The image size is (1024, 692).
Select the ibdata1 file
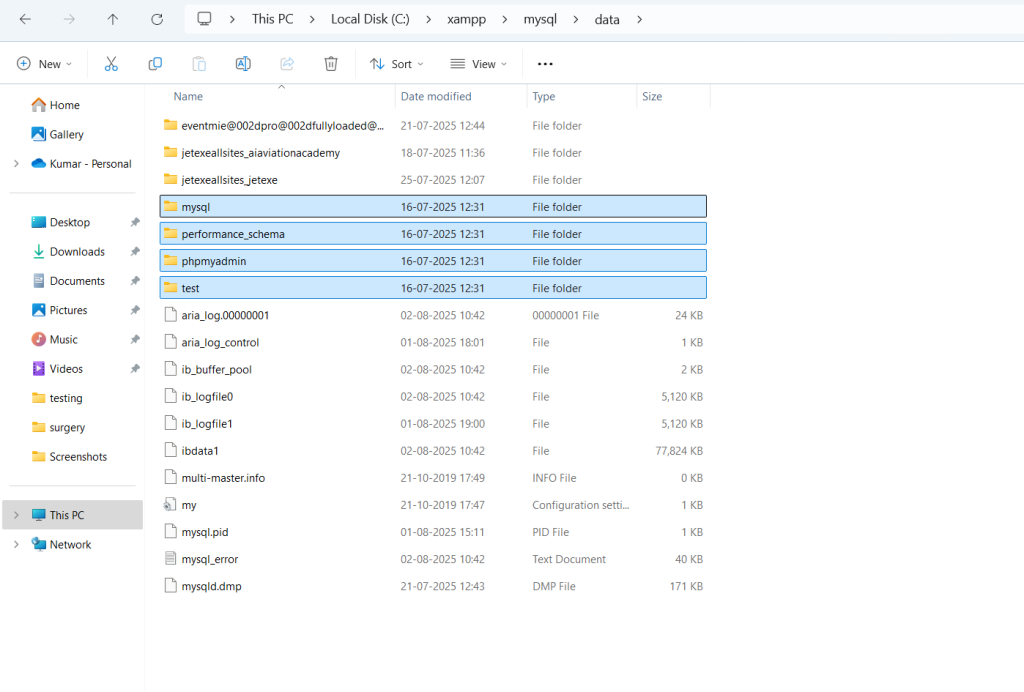[433, 451]
